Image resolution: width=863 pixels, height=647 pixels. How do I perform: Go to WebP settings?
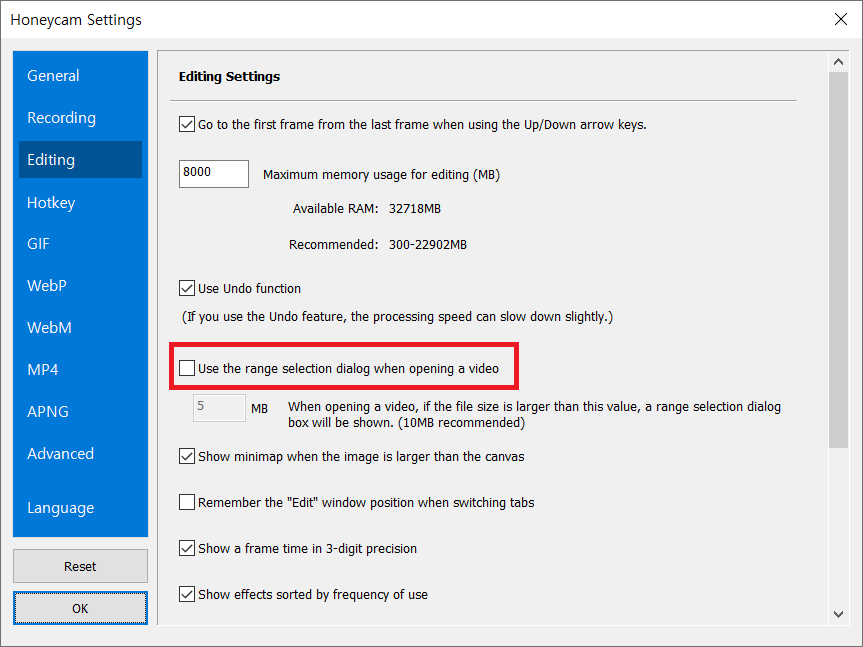click(47, 286)
